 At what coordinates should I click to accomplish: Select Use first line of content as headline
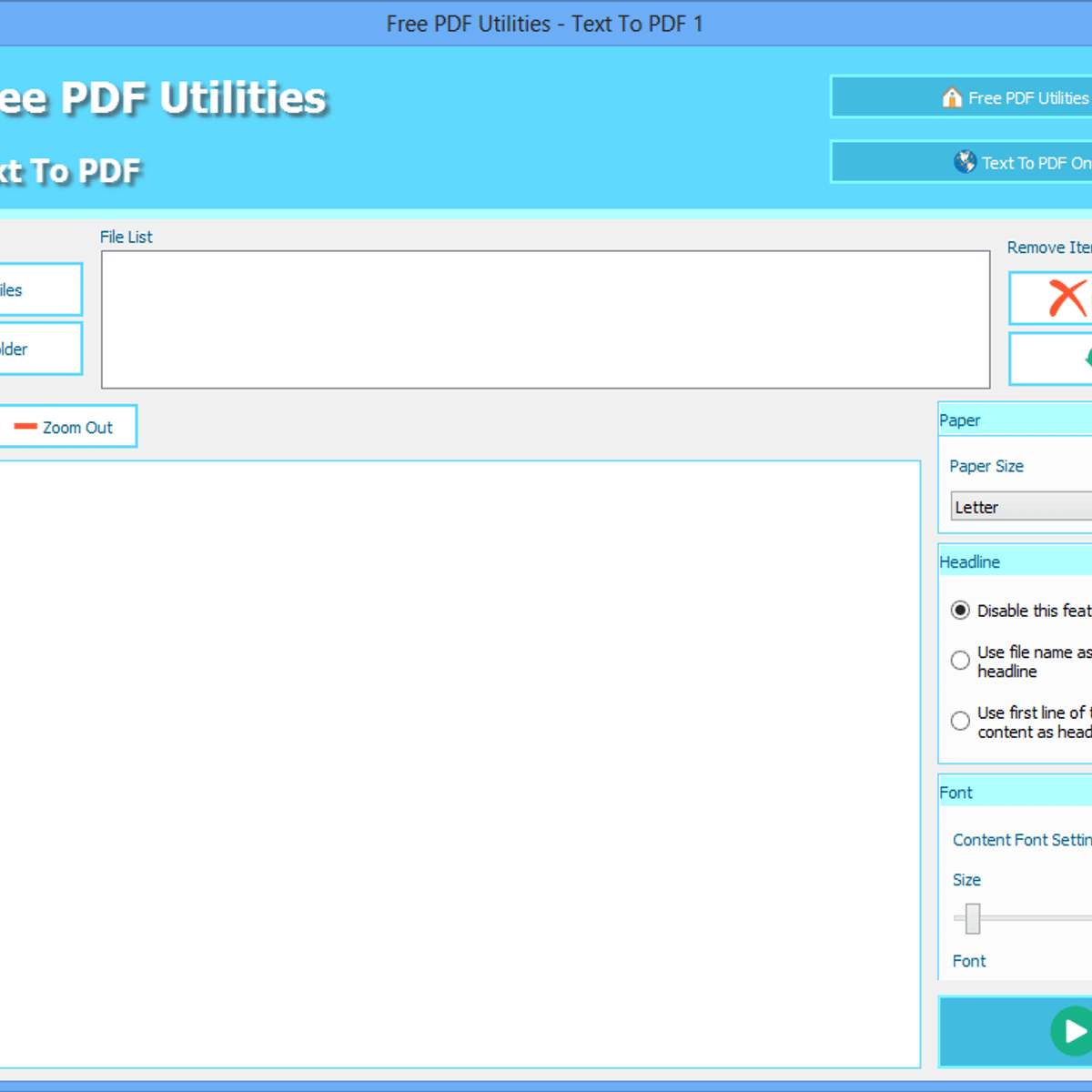tap(960, 722)
